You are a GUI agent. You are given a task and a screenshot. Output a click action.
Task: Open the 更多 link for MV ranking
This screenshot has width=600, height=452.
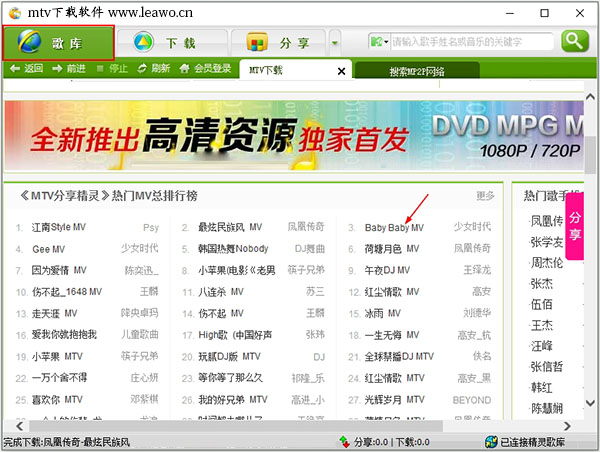tap(485, 196)
